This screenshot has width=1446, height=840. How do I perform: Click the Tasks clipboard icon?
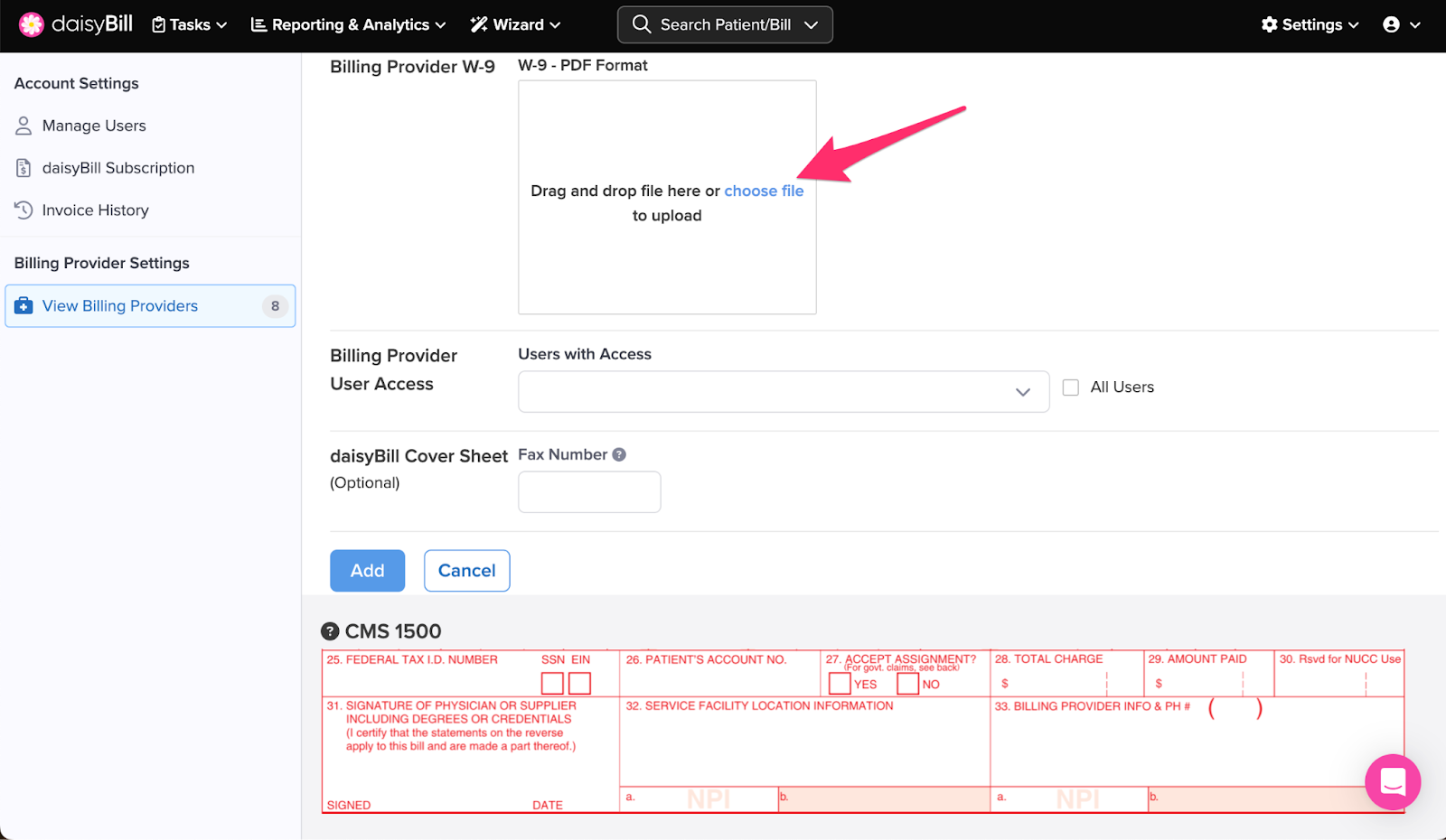coord(159,24)
